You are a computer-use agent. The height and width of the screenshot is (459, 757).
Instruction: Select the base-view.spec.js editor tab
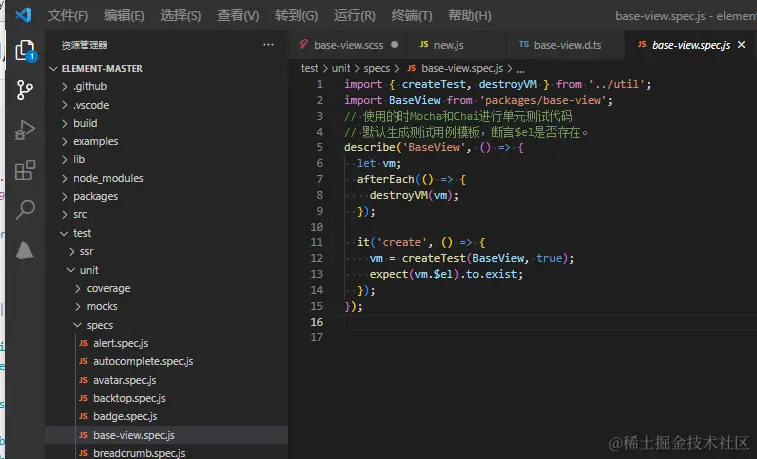coord(690,45)
